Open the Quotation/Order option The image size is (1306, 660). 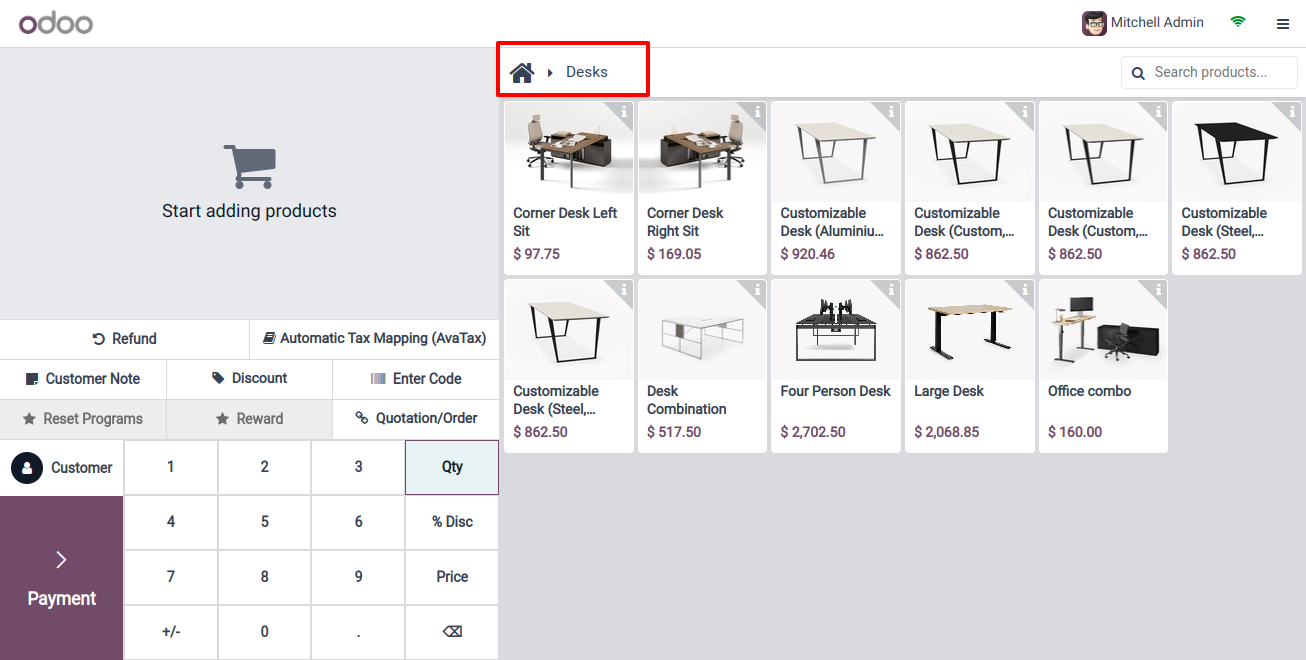tap(416, 419)
